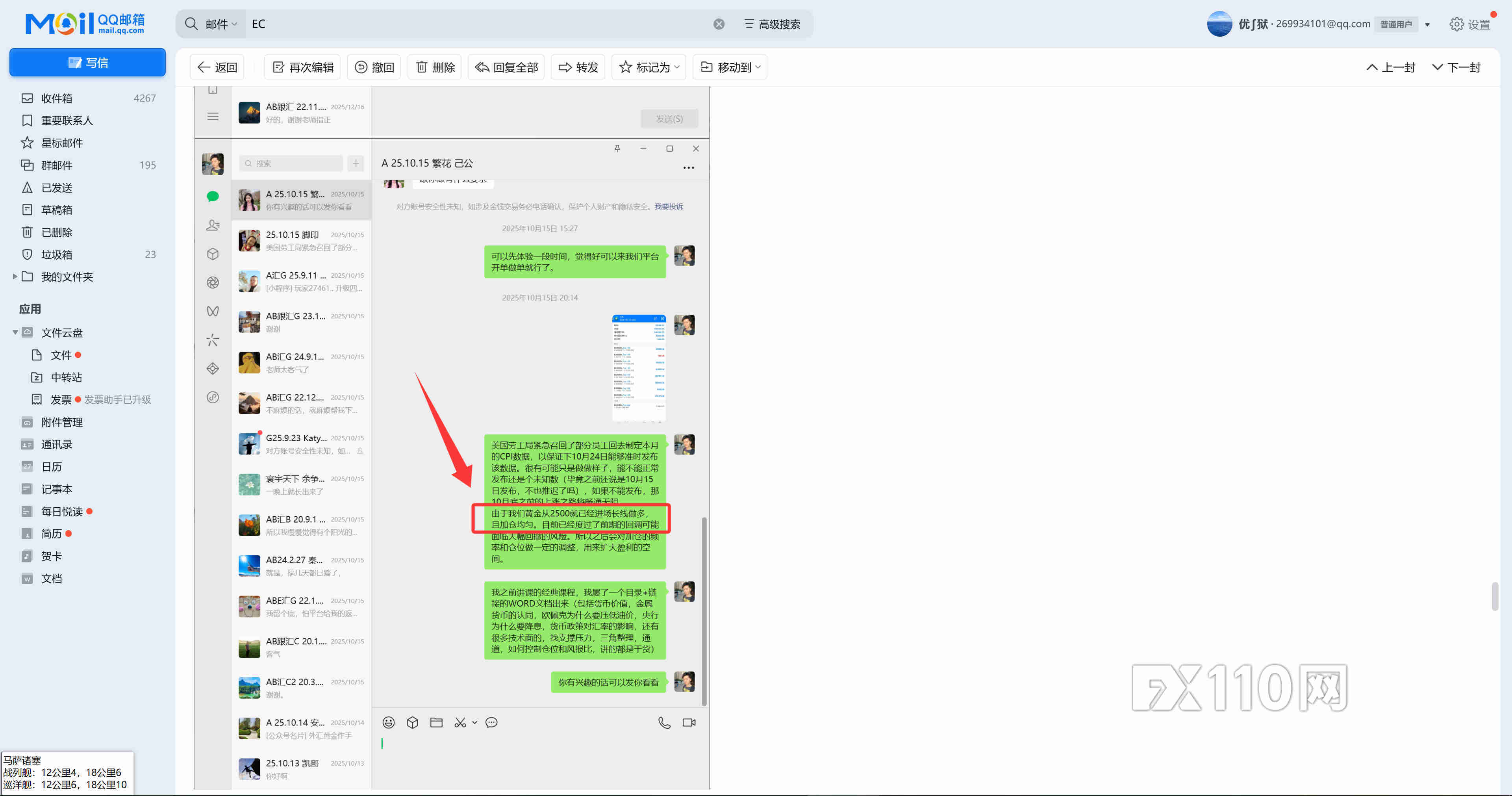Open the 已删除 deleted folder
1512x796 pixels.
tap(88, 232)
